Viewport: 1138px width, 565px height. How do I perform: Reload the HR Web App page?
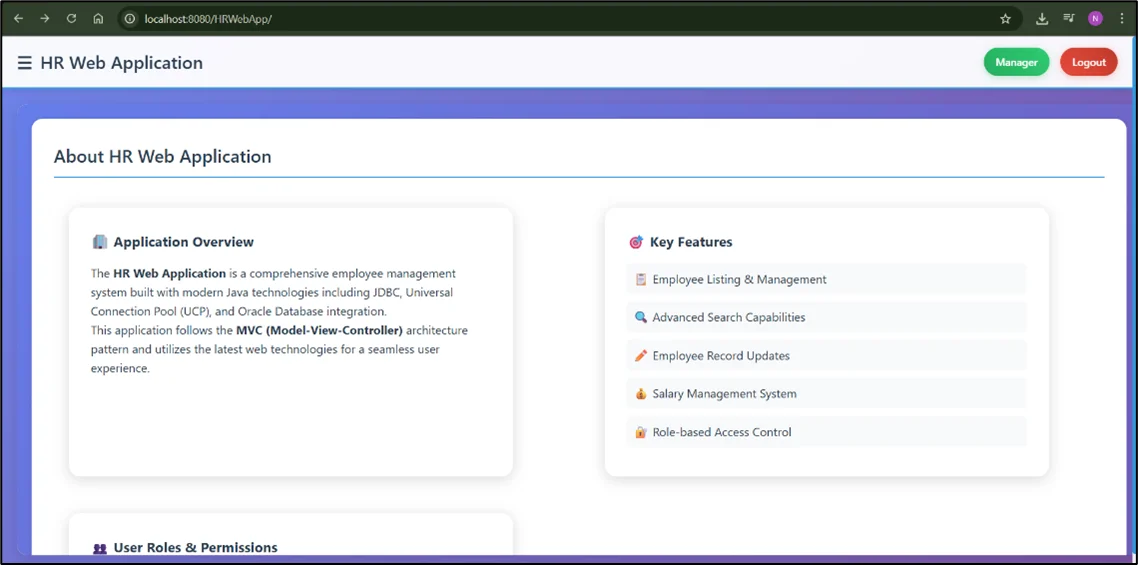pyautogui.click(x=71, y=19)
